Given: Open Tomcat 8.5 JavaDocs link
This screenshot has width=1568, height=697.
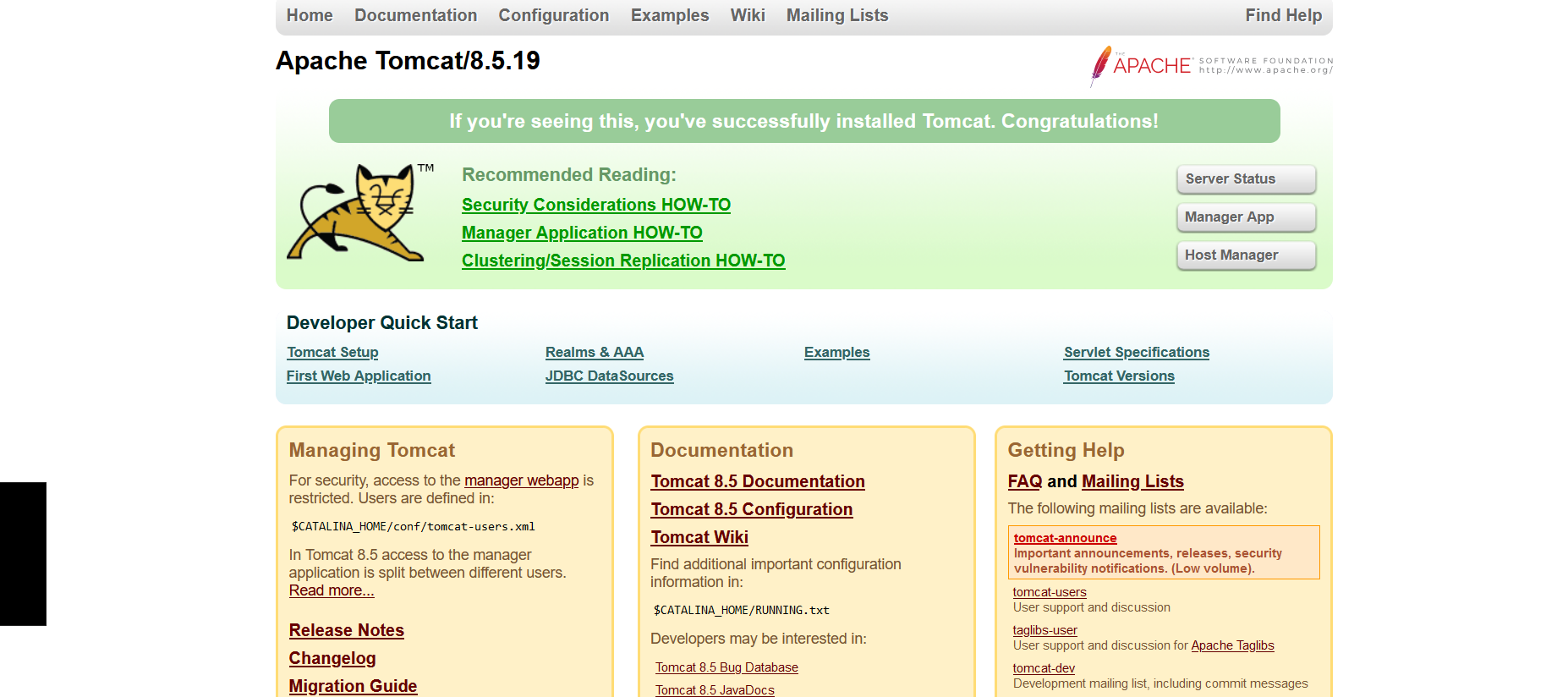Looking at the screenshot, I should click(715, 690).
